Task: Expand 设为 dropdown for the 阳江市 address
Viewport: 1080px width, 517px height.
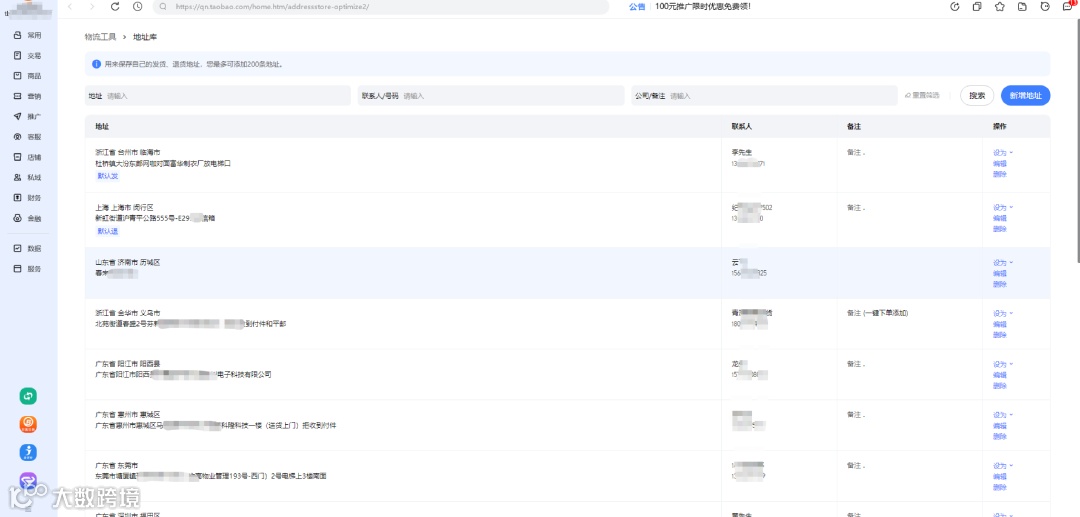Action: [1003, 364]
